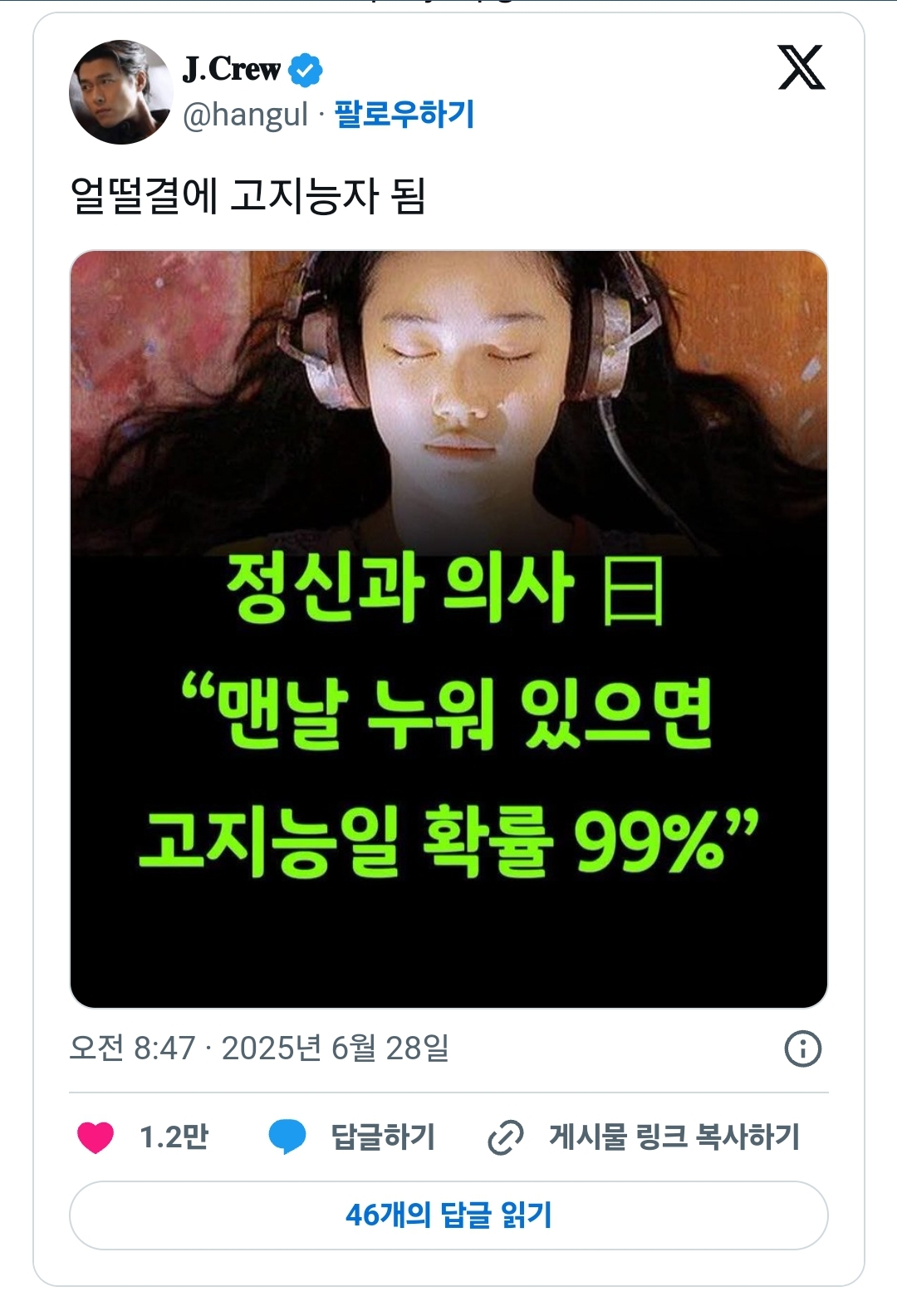Click the chain link copy icon
Screen dimensions: 897x1316
coord(505,1137)
